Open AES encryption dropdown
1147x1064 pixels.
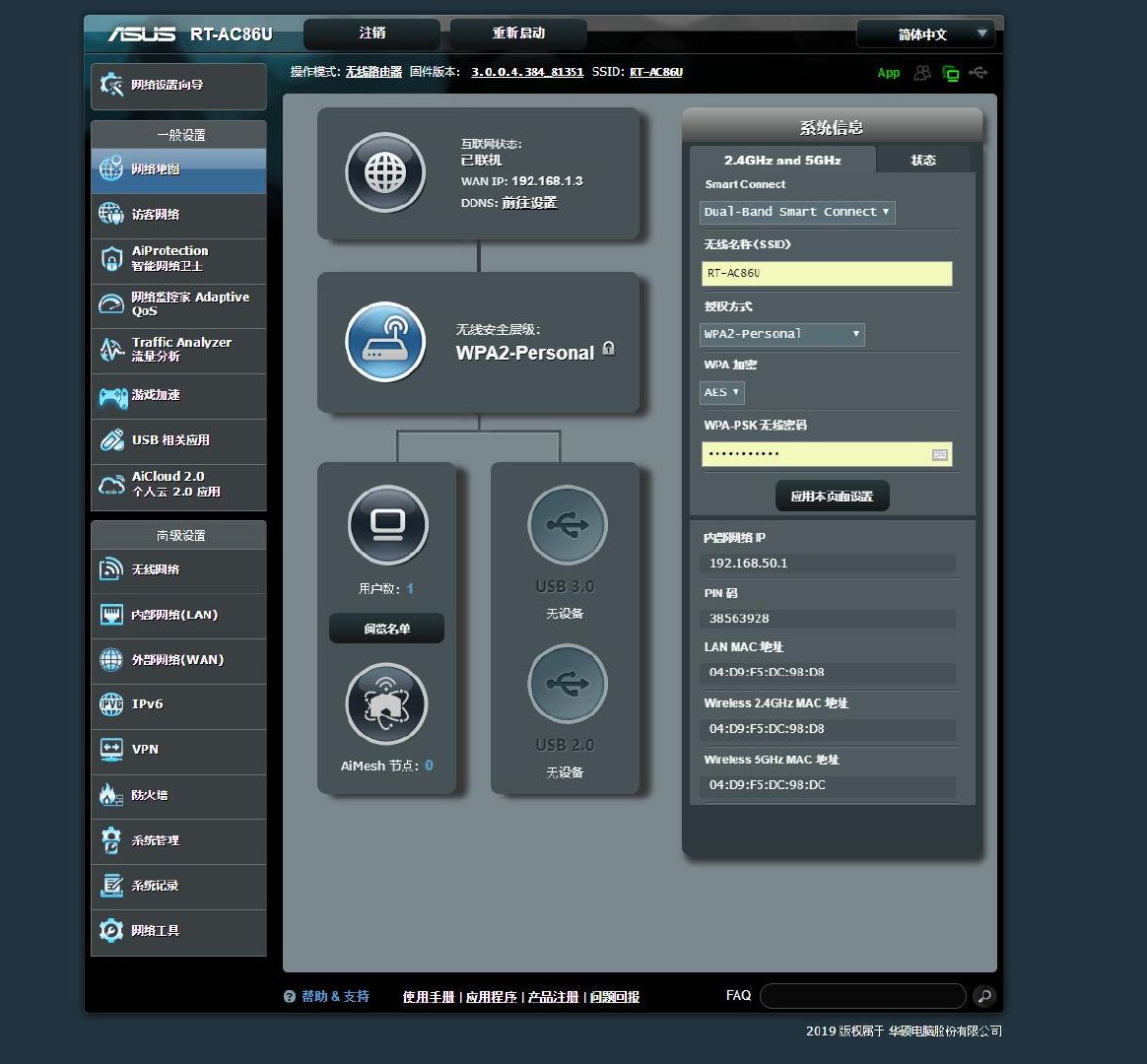coord(722,393)
